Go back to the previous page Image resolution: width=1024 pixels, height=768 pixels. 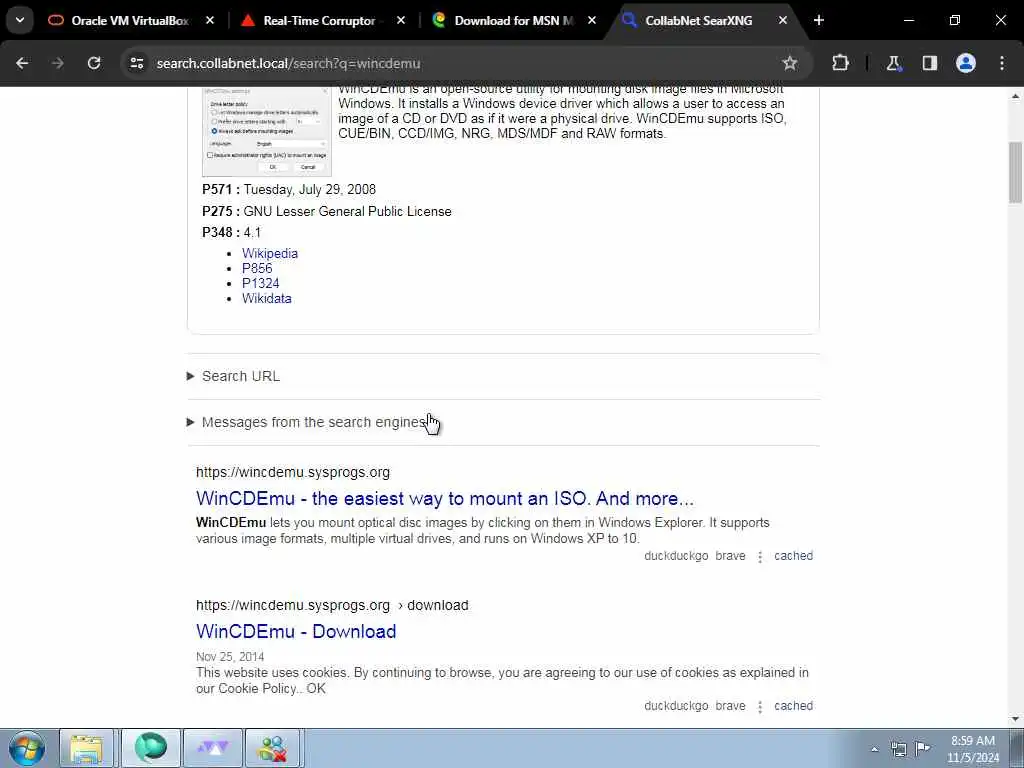tap(22, 63)
